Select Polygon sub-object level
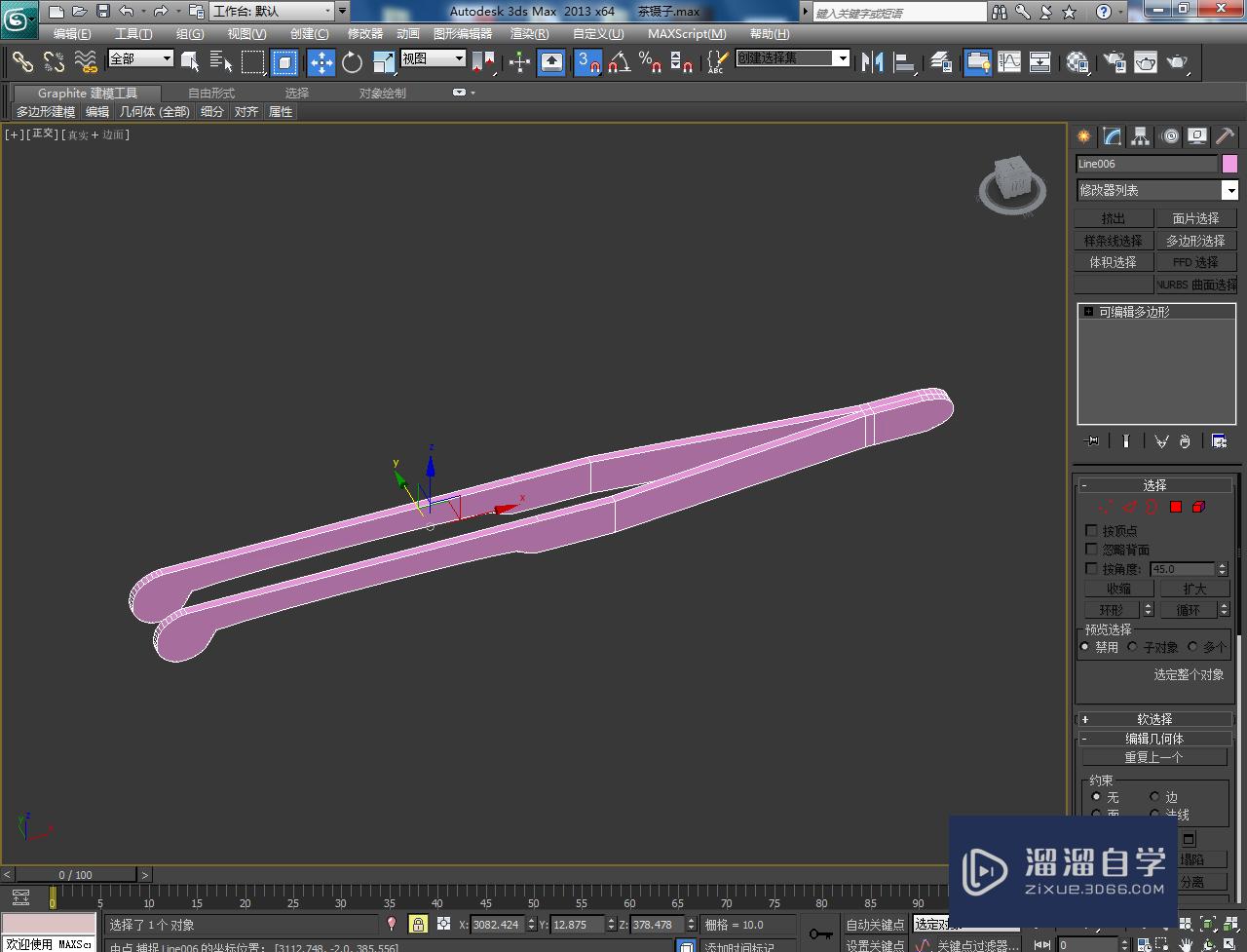 click(1176, 507)
